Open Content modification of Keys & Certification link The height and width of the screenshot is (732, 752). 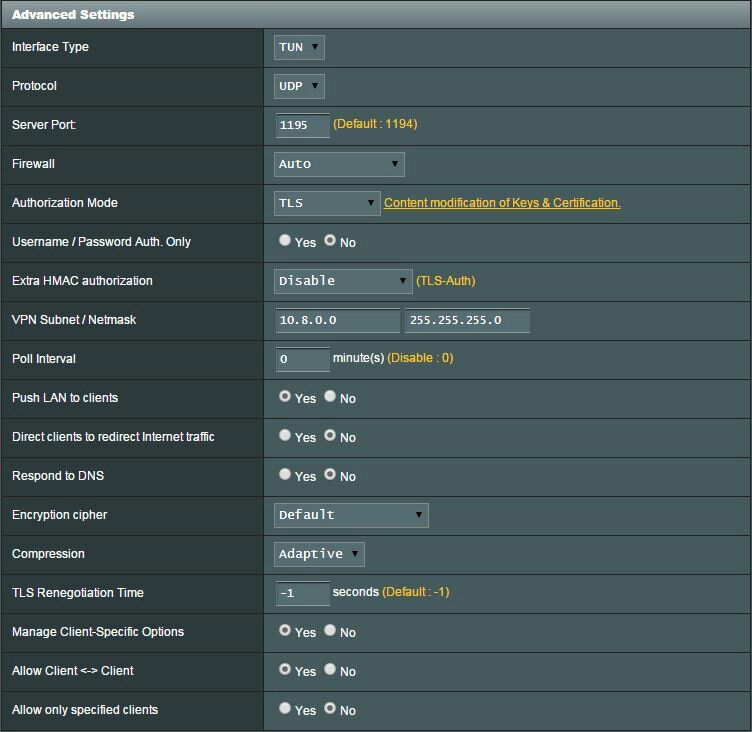click(x=502, y=202)
